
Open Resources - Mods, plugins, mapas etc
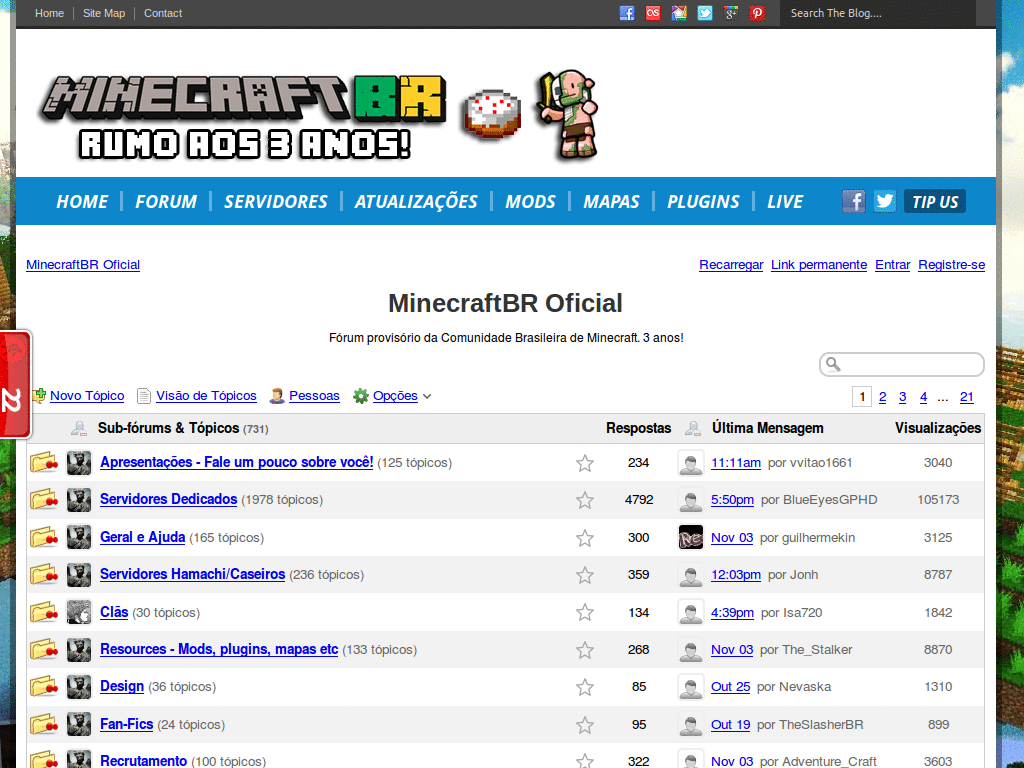tap(219, 649)
